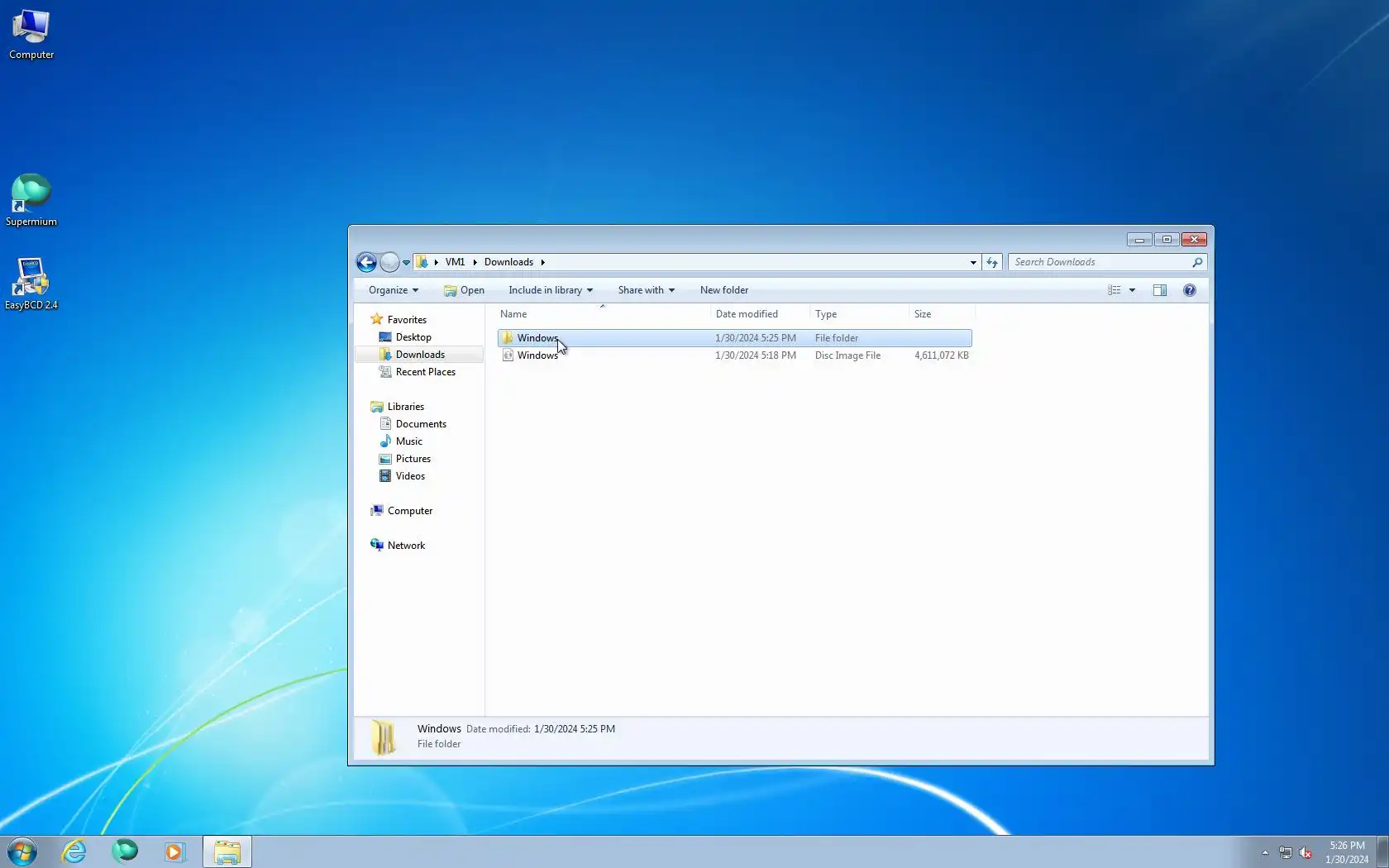Viewport: 1389px width, 868px height.
Task: Create a New folder
Action: [724, 290]
